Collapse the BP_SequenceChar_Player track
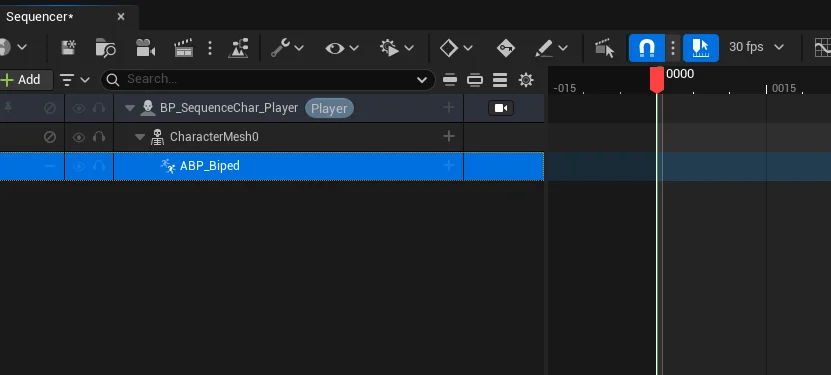 tap(130, 109)
